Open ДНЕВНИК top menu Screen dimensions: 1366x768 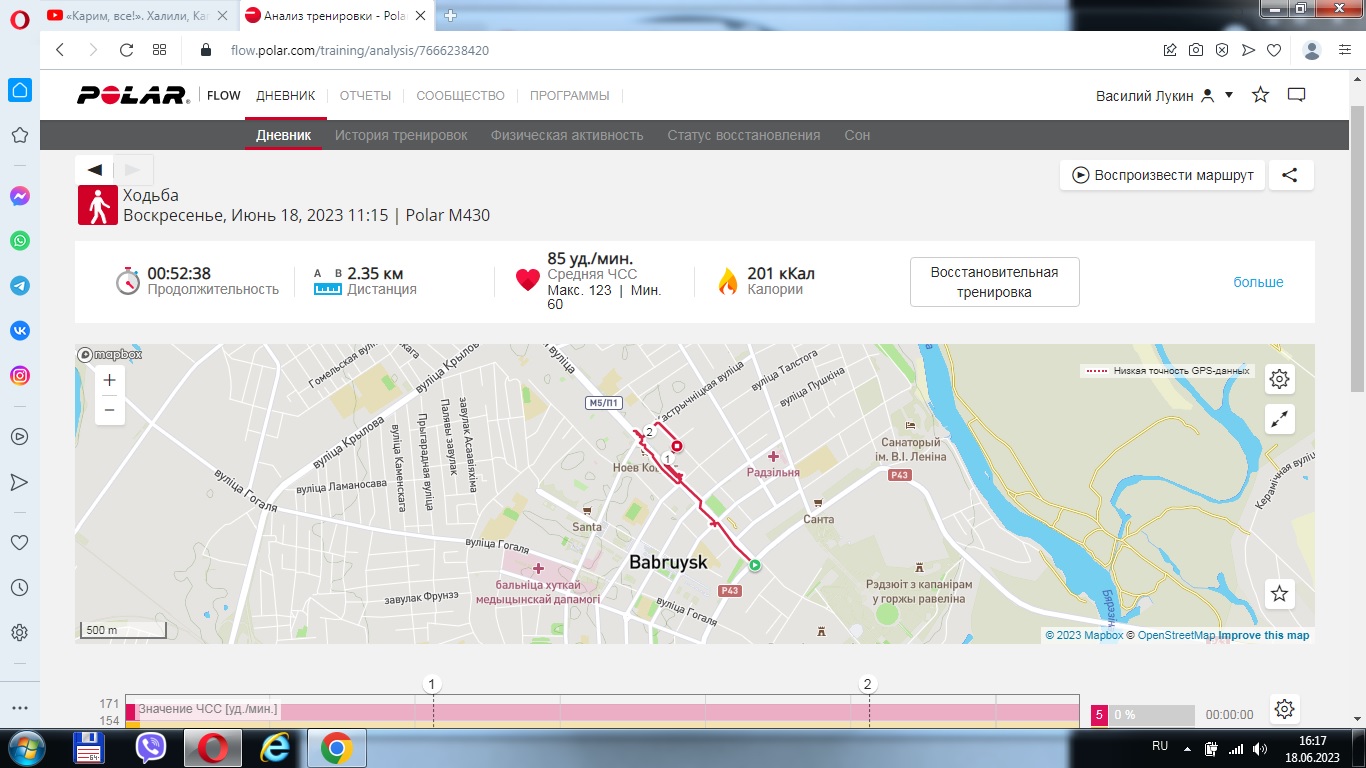pos(285,96)
